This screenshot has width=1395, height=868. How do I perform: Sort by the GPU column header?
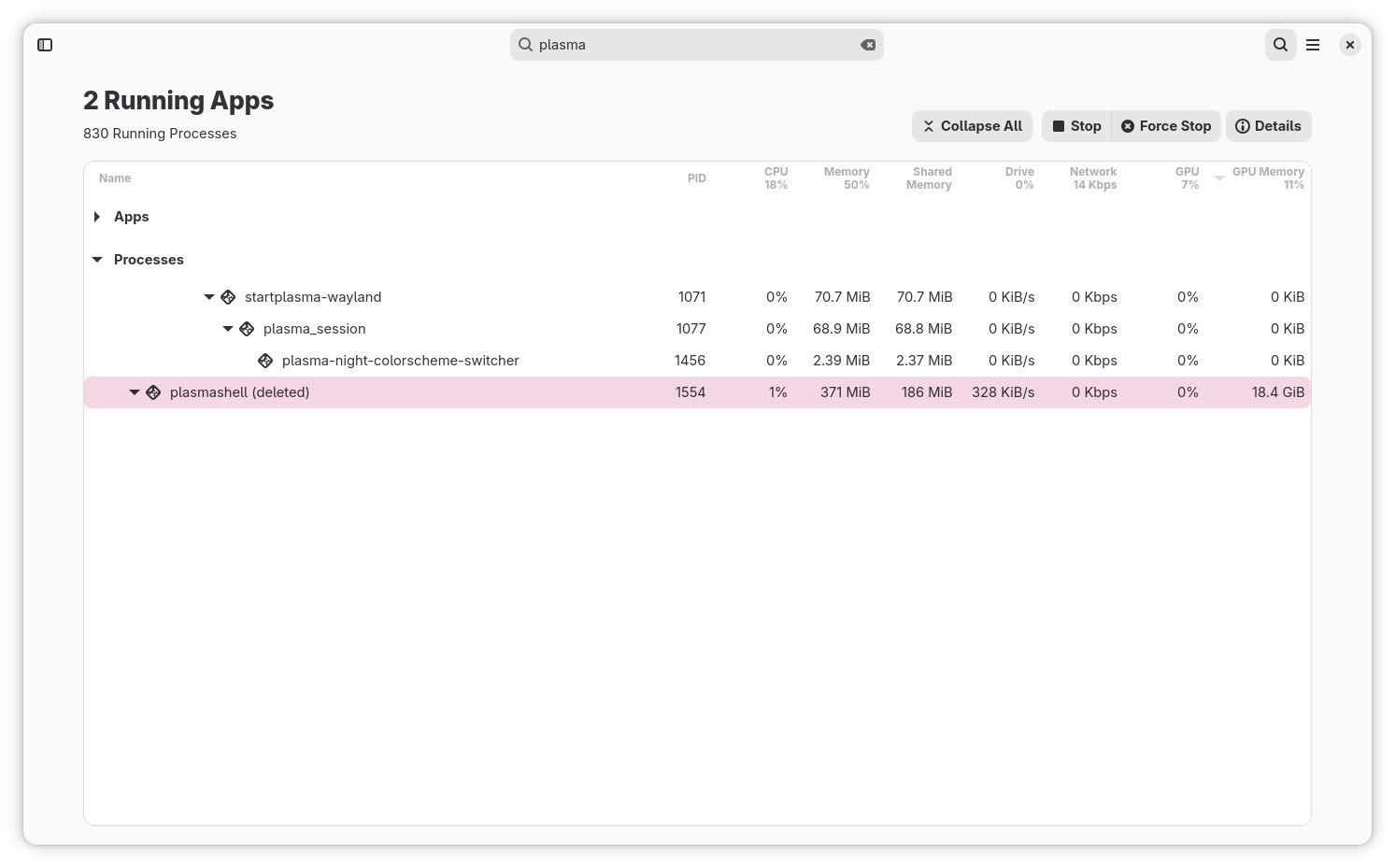(1187, 178)
